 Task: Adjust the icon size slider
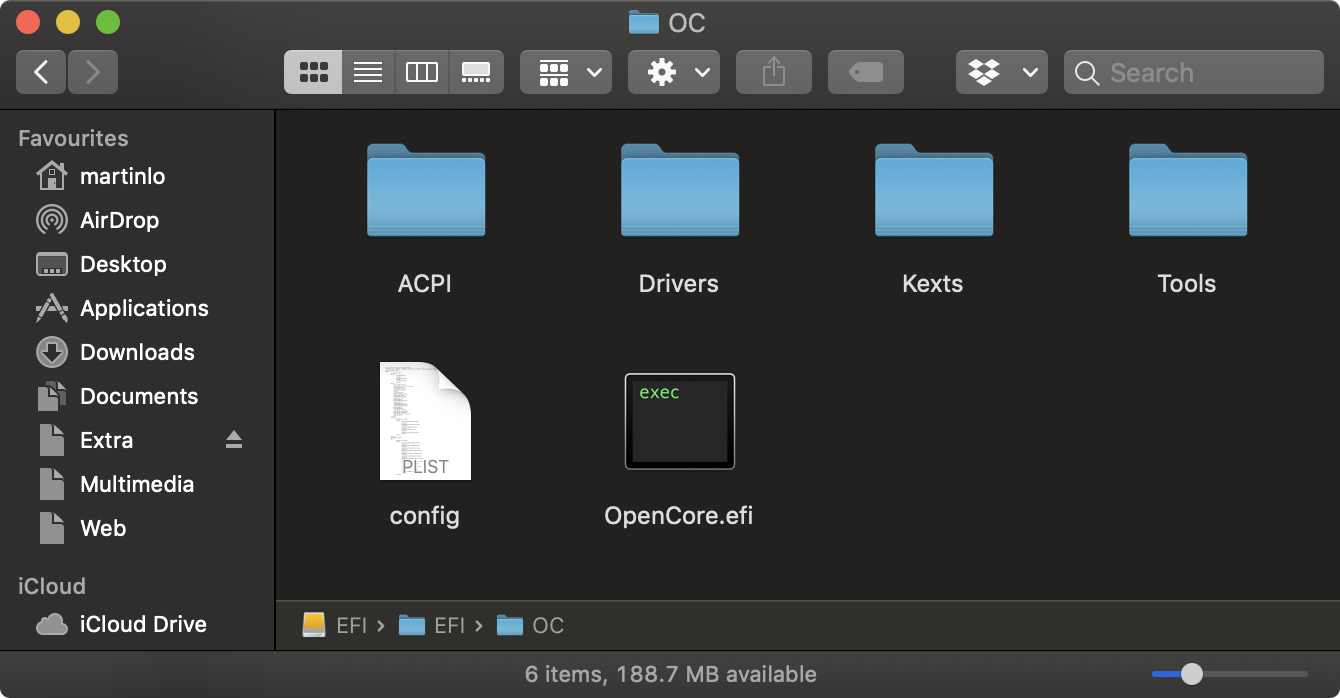pyautogui.click(x=1191, y=674)
